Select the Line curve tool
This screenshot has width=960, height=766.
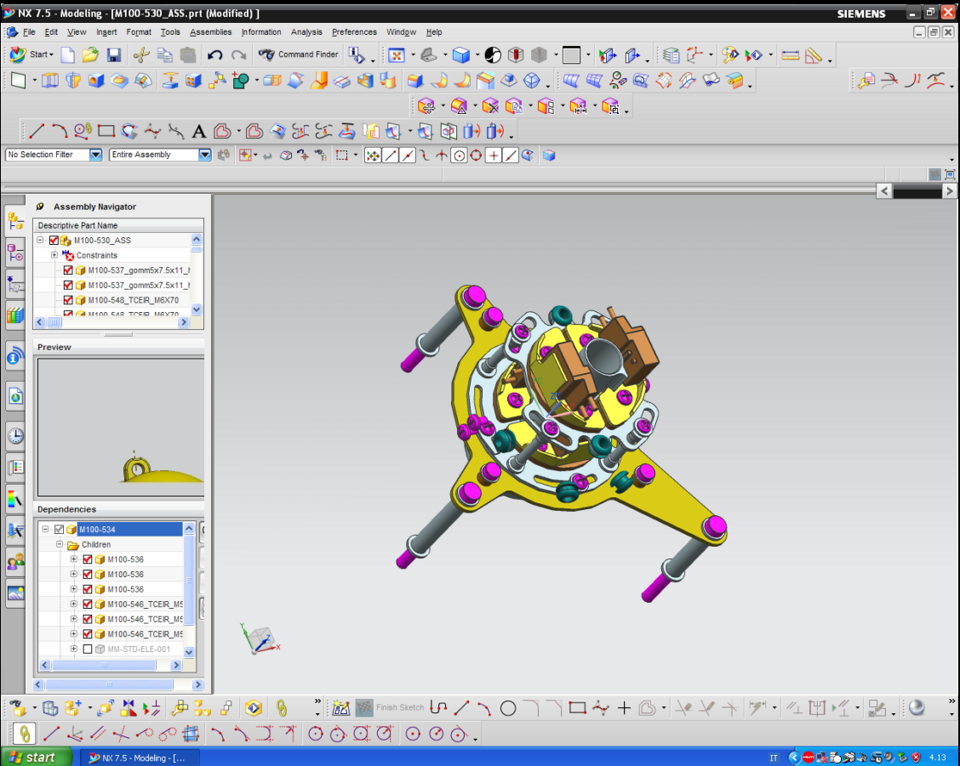coord(37,130)
